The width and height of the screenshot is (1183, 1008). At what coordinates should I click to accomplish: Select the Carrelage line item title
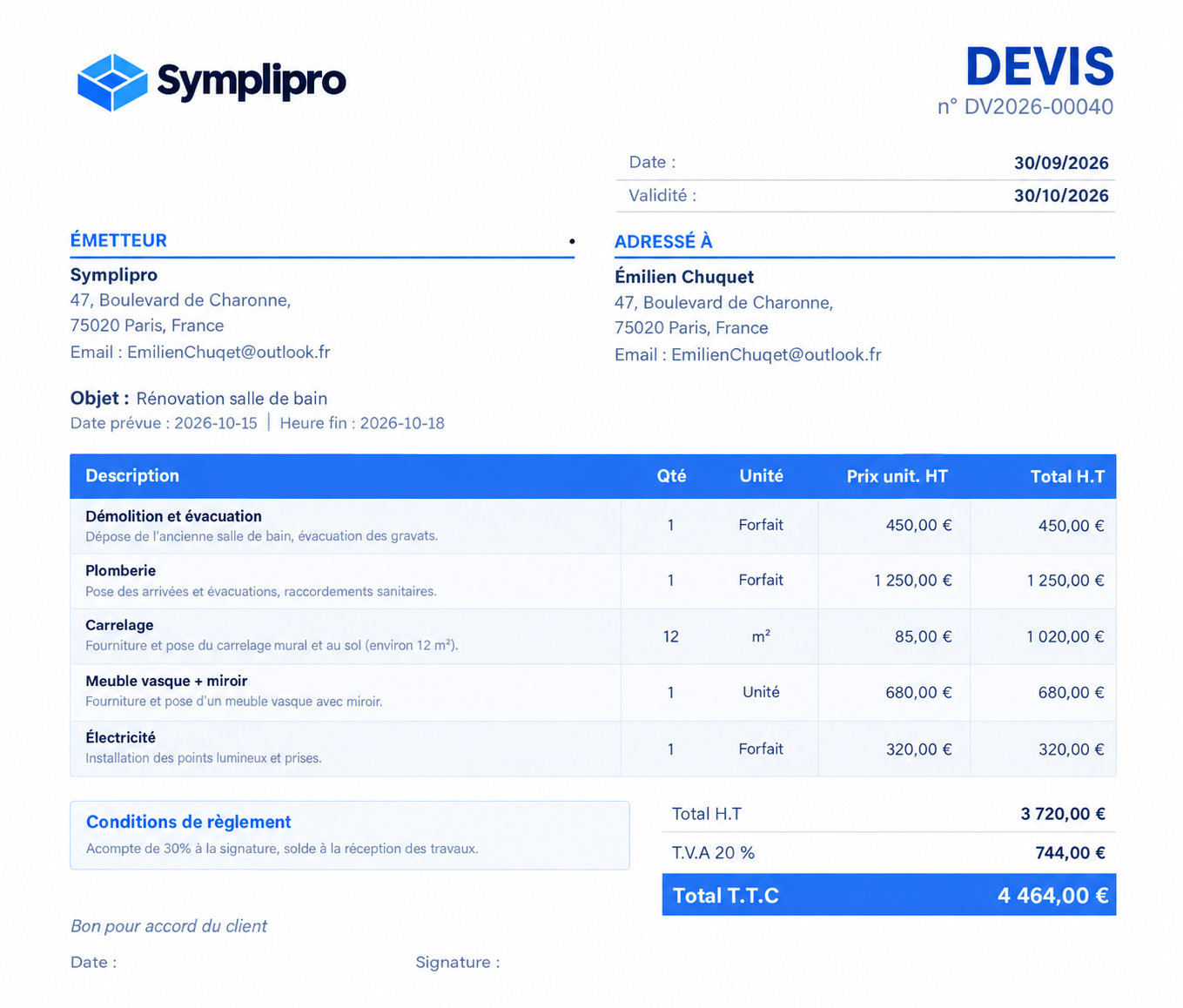[119, 625]
